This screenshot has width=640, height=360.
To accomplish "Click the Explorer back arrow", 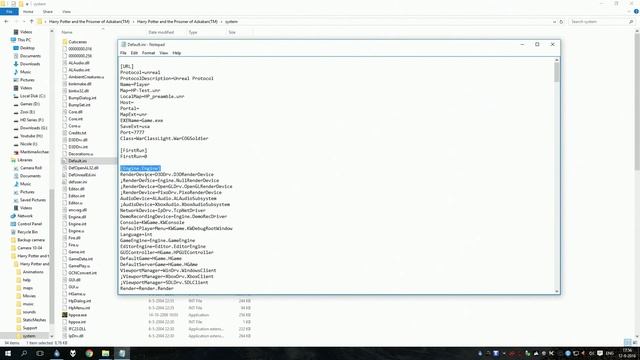I will tap(7, 22).
